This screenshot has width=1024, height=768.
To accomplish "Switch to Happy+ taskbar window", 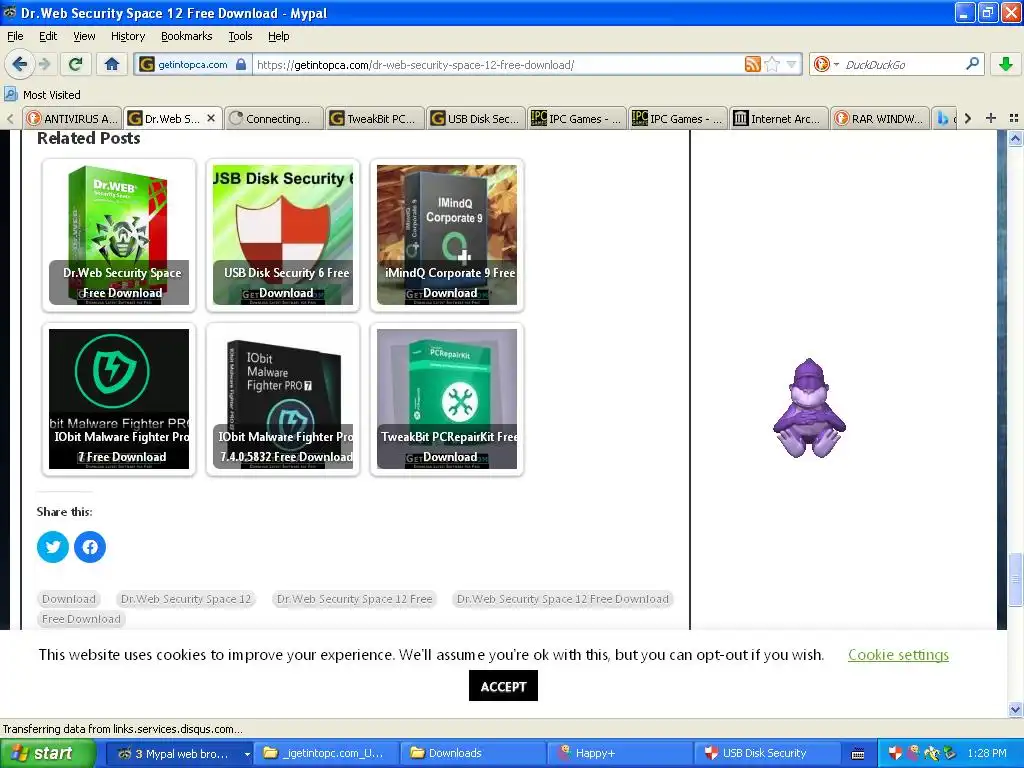I will coord(620,754).
